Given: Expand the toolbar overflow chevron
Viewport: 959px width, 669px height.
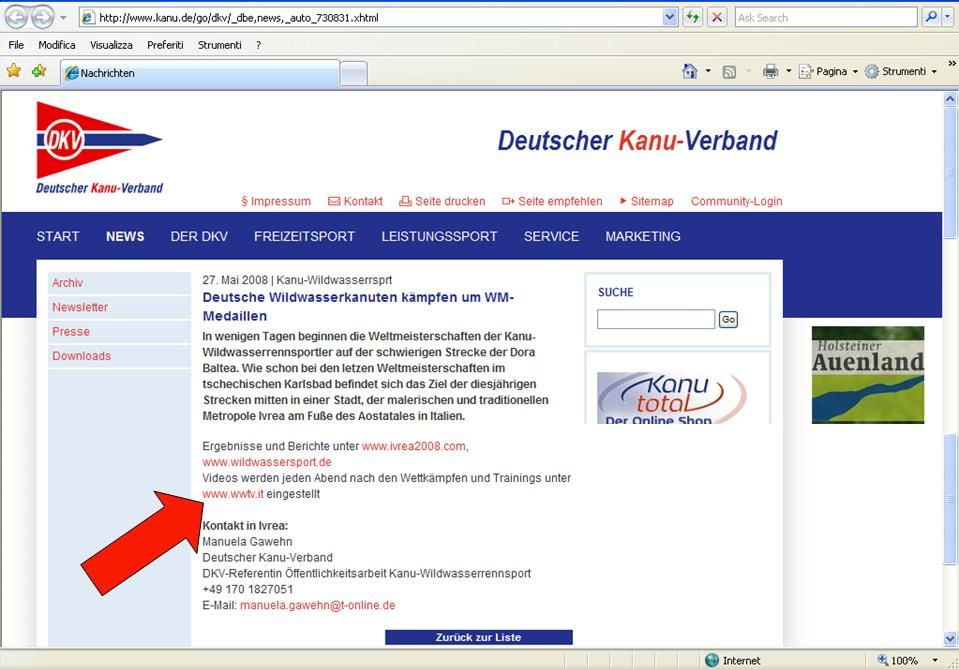Looking at the screenshot, I should (x=952, y=63).
